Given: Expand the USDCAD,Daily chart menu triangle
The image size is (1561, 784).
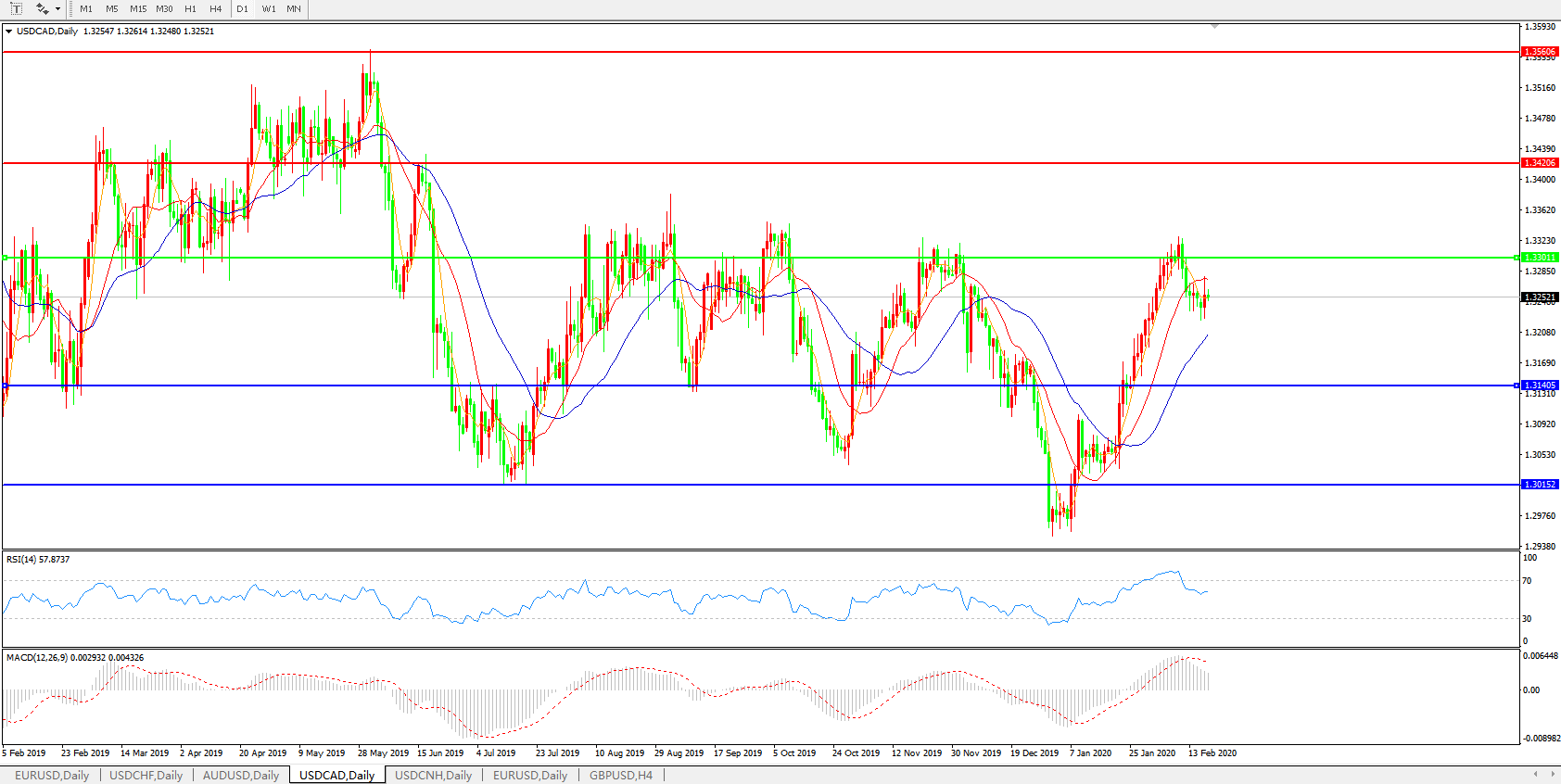Looking at the screenshot, I should click(x=8, y=32).
